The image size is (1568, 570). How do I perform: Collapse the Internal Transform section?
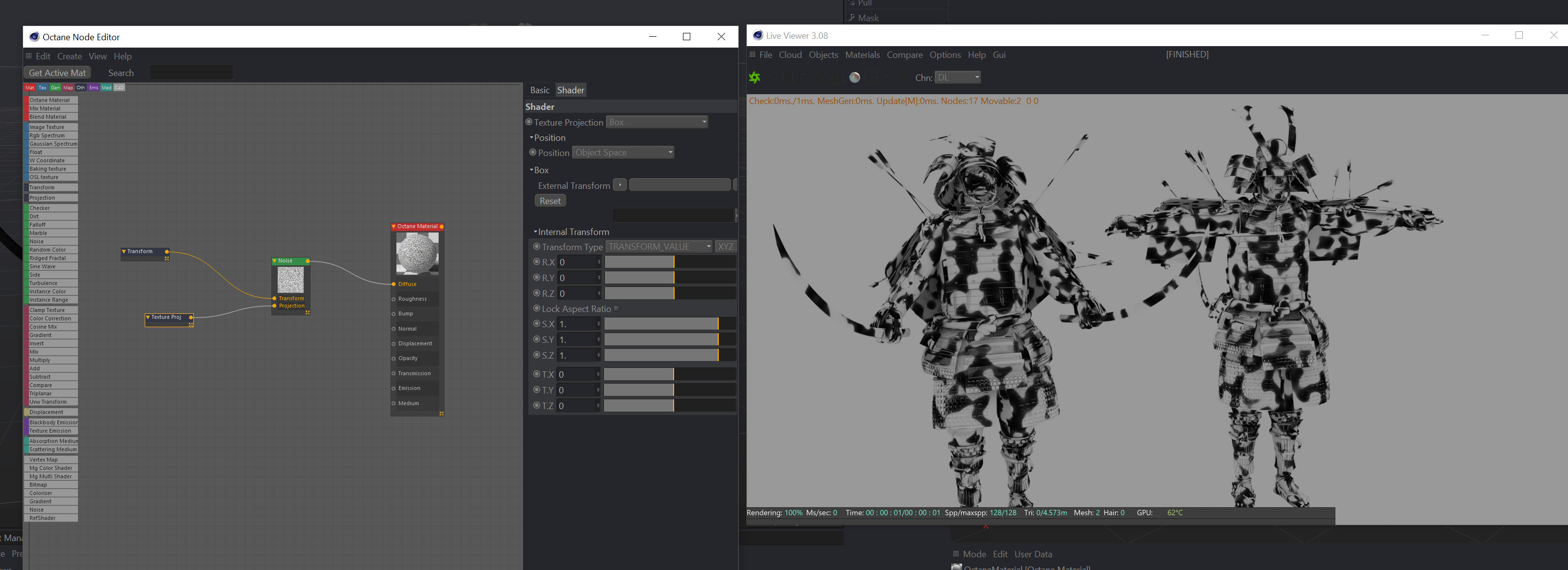click(535, 232)
